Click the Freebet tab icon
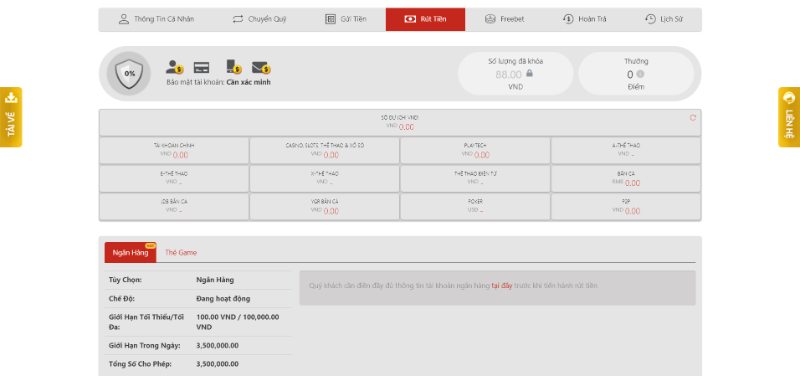The height and width of the screenshot is (376, 800). pos(490,19)
